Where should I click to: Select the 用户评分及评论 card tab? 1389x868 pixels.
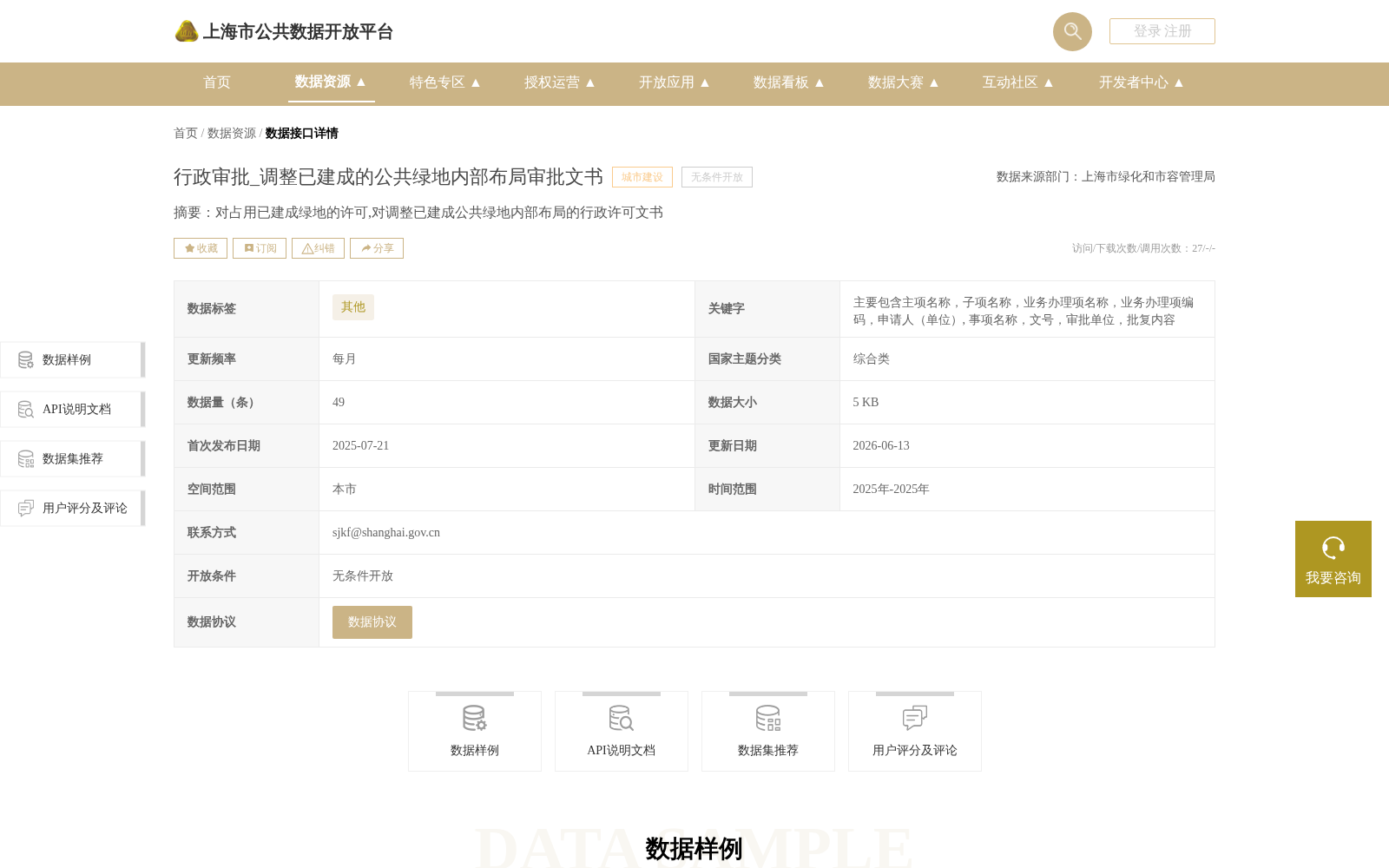click(915, 731)
